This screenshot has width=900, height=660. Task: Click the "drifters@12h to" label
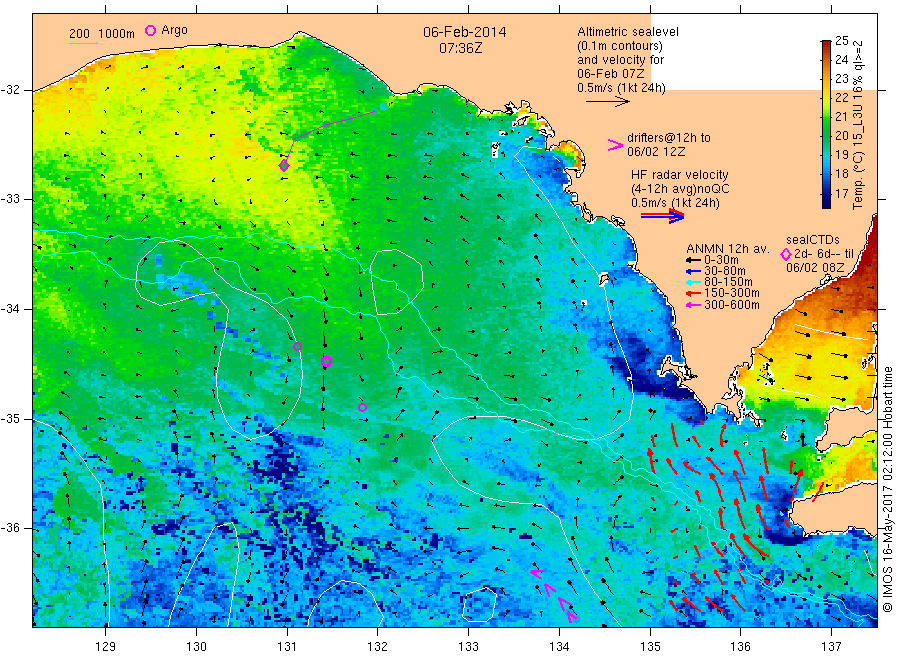tap(669, 138)
